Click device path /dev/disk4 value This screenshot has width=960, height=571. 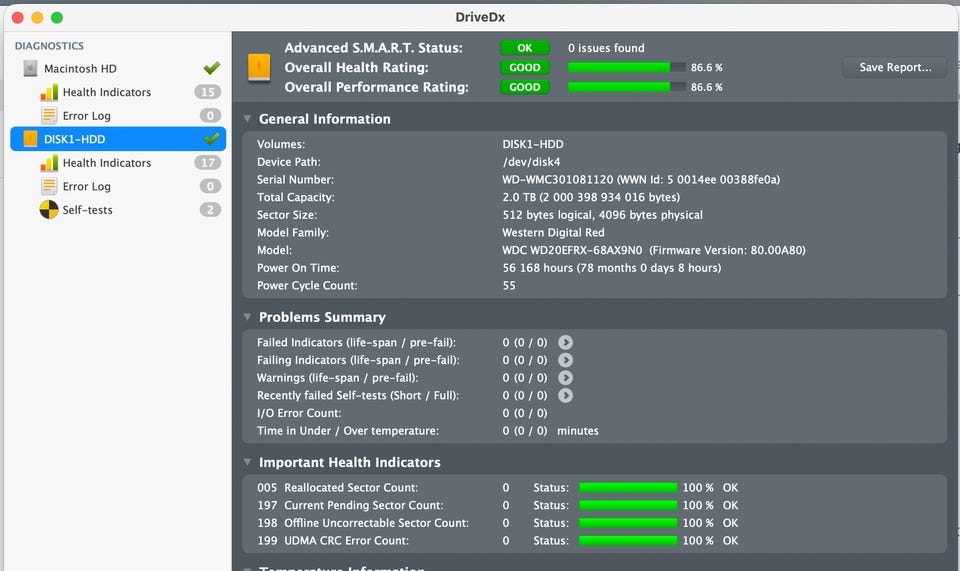click(x=531, y=162)
